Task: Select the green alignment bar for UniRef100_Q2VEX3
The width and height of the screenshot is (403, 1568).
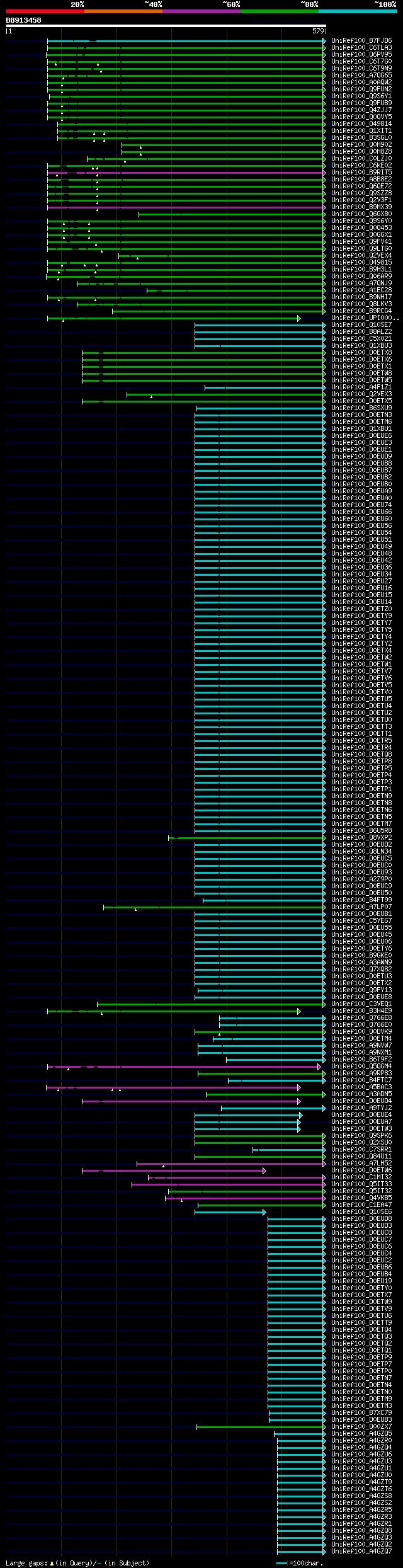Action: point(226,394)
